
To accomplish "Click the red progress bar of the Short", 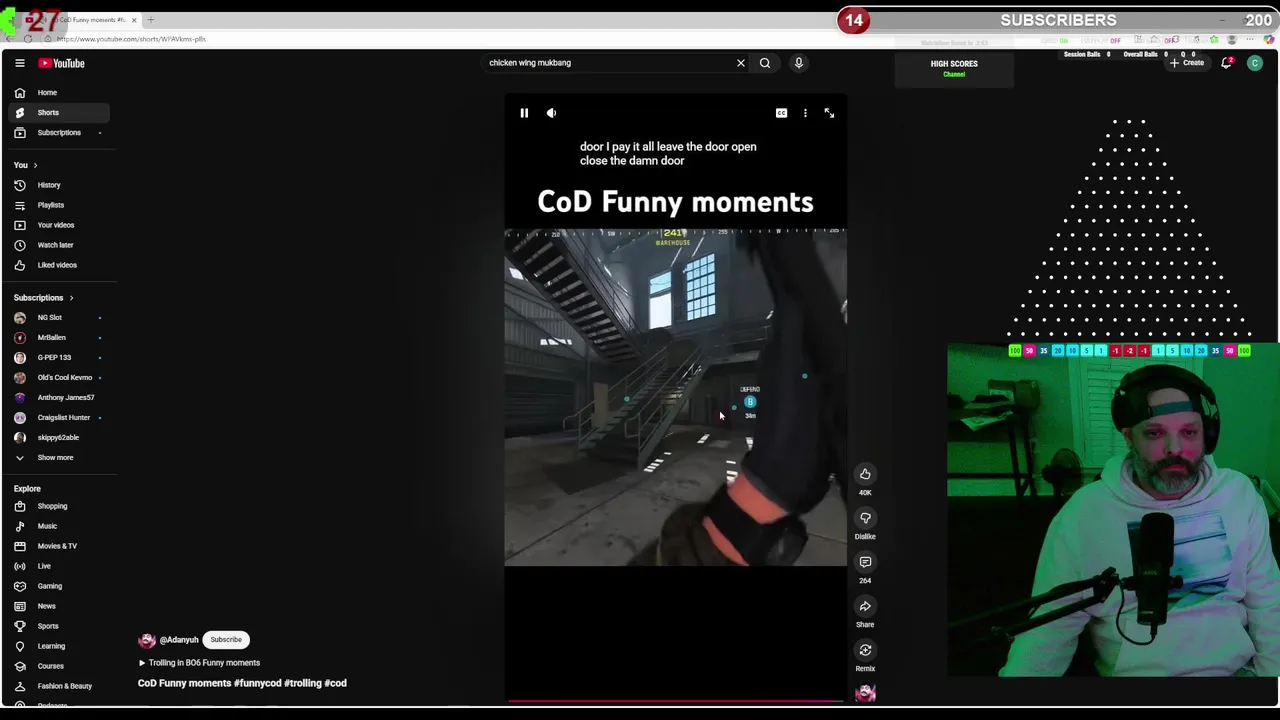I will pos(675,700).
